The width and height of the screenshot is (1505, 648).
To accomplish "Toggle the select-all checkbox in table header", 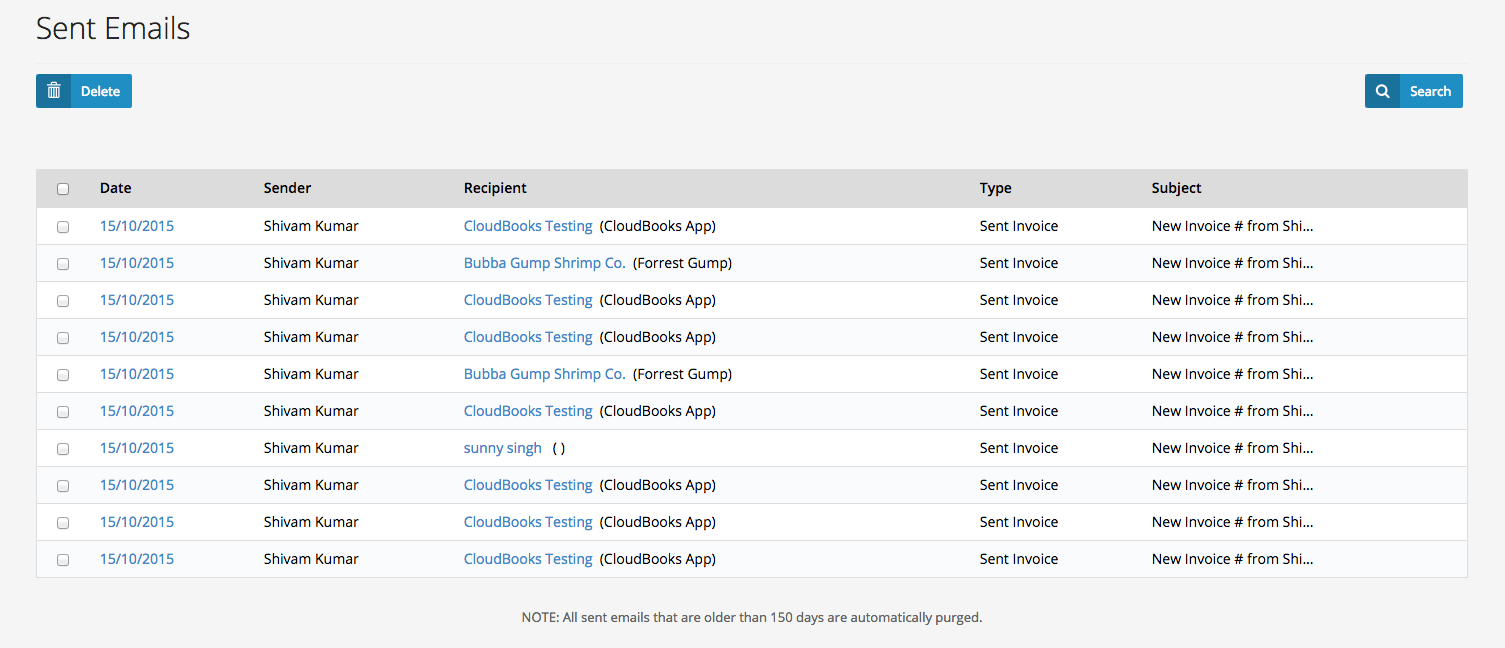I will coord(63,189).
